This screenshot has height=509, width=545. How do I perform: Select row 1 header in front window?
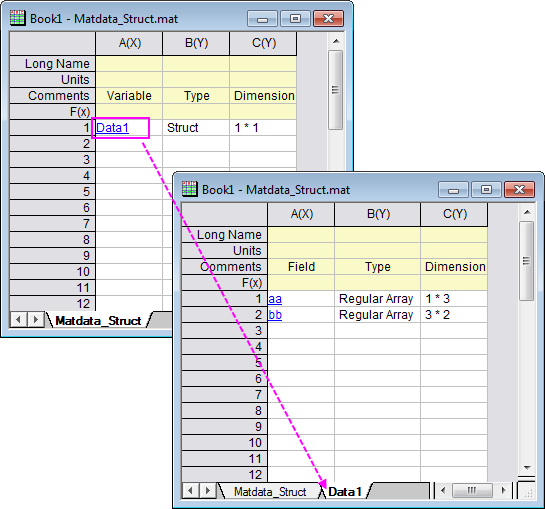(x=225, y=299)
